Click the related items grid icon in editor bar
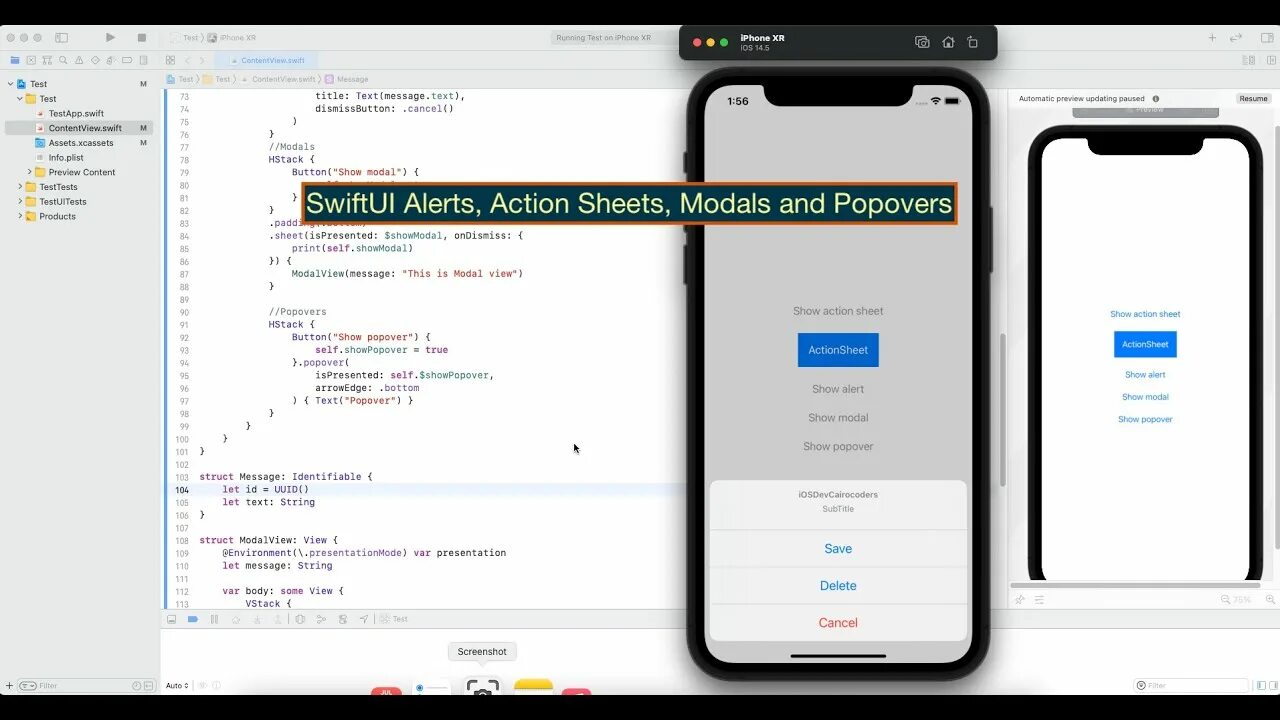 170,60
